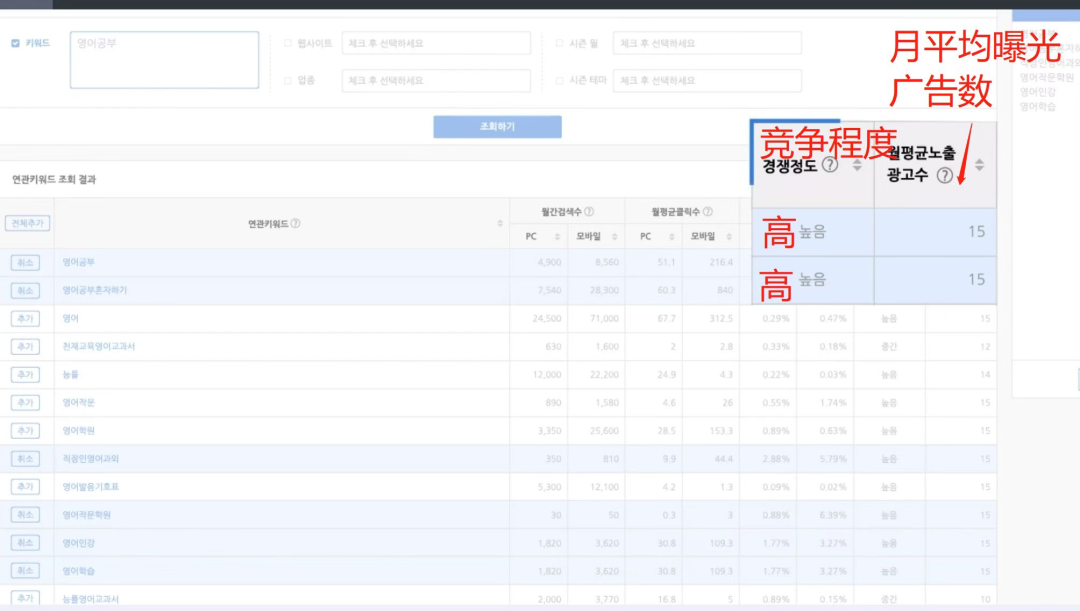1080x611 pixels.
Task: Select 영어작문학원 in the right side panel
Action: point(1046,77)
